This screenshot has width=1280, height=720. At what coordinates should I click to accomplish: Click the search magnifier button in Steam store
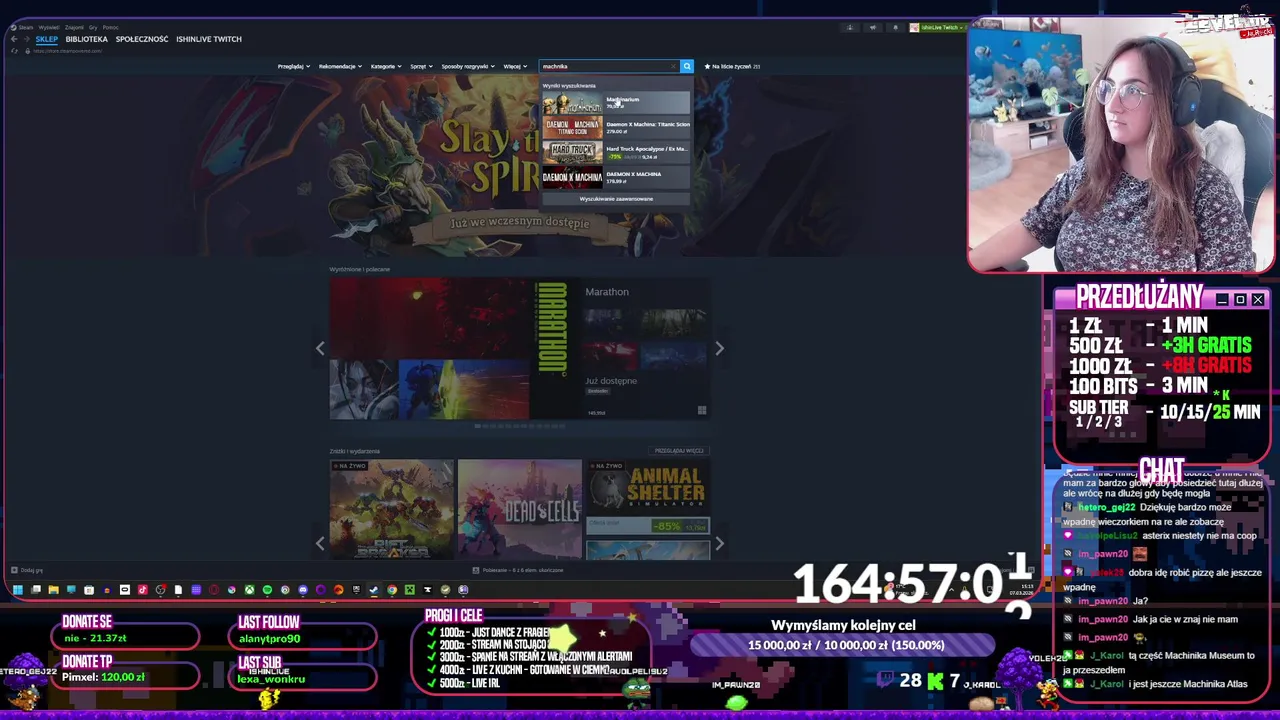(686, 66)
